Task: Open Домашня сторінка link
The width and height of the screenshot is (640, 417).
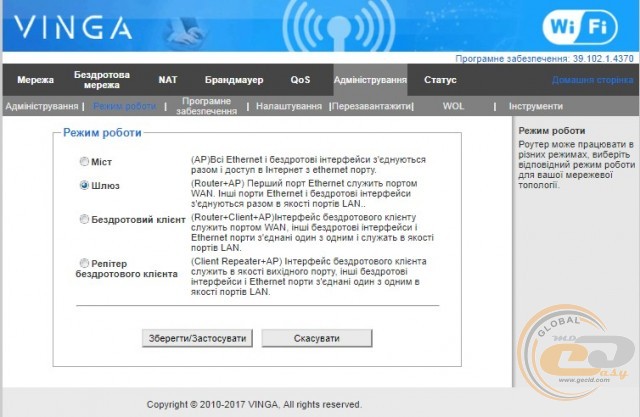Action: pos(592,80)
